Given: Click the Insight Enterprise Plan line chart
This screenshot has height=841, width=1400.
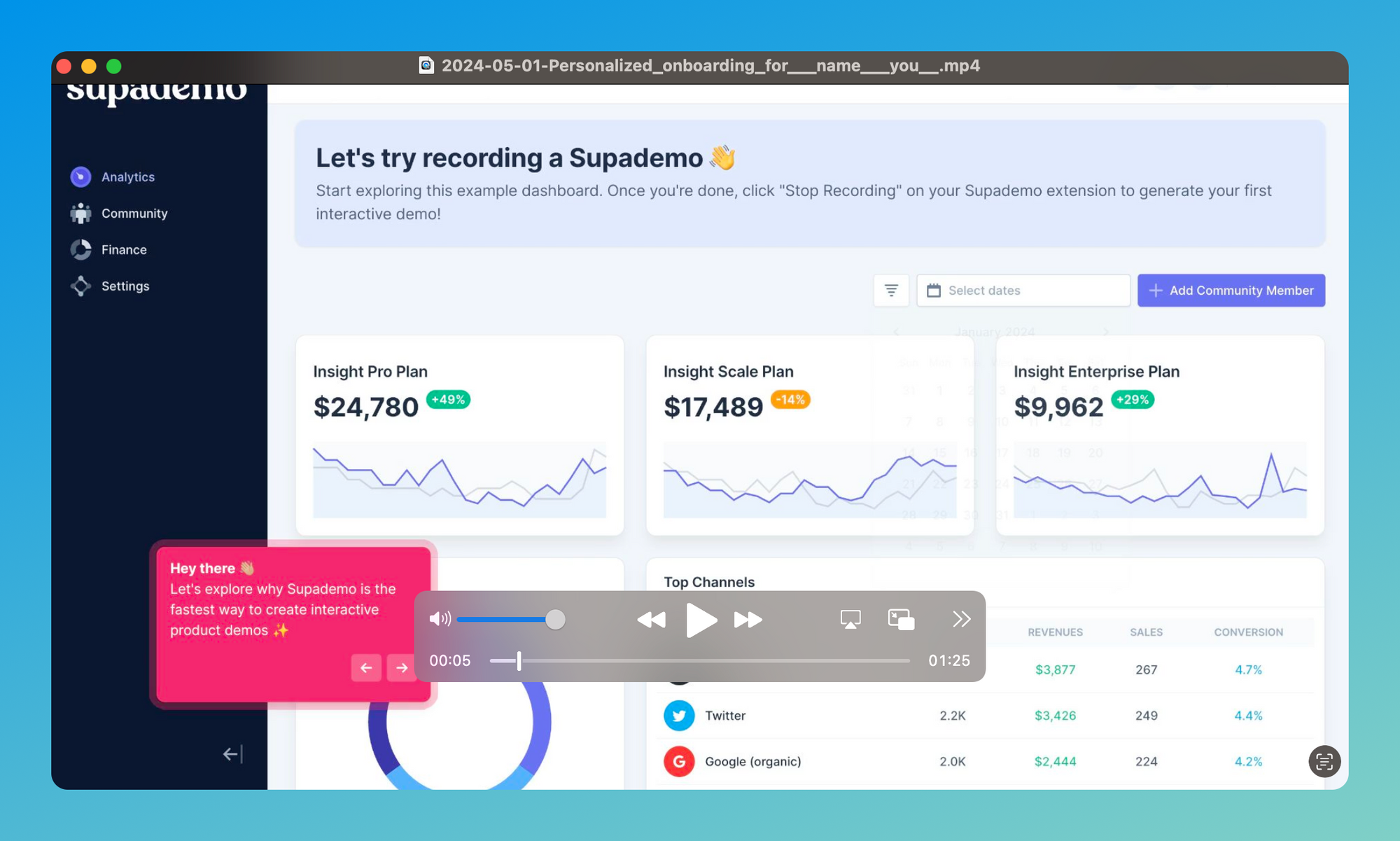Looking at the screenshot, I should coord(1160,480).
